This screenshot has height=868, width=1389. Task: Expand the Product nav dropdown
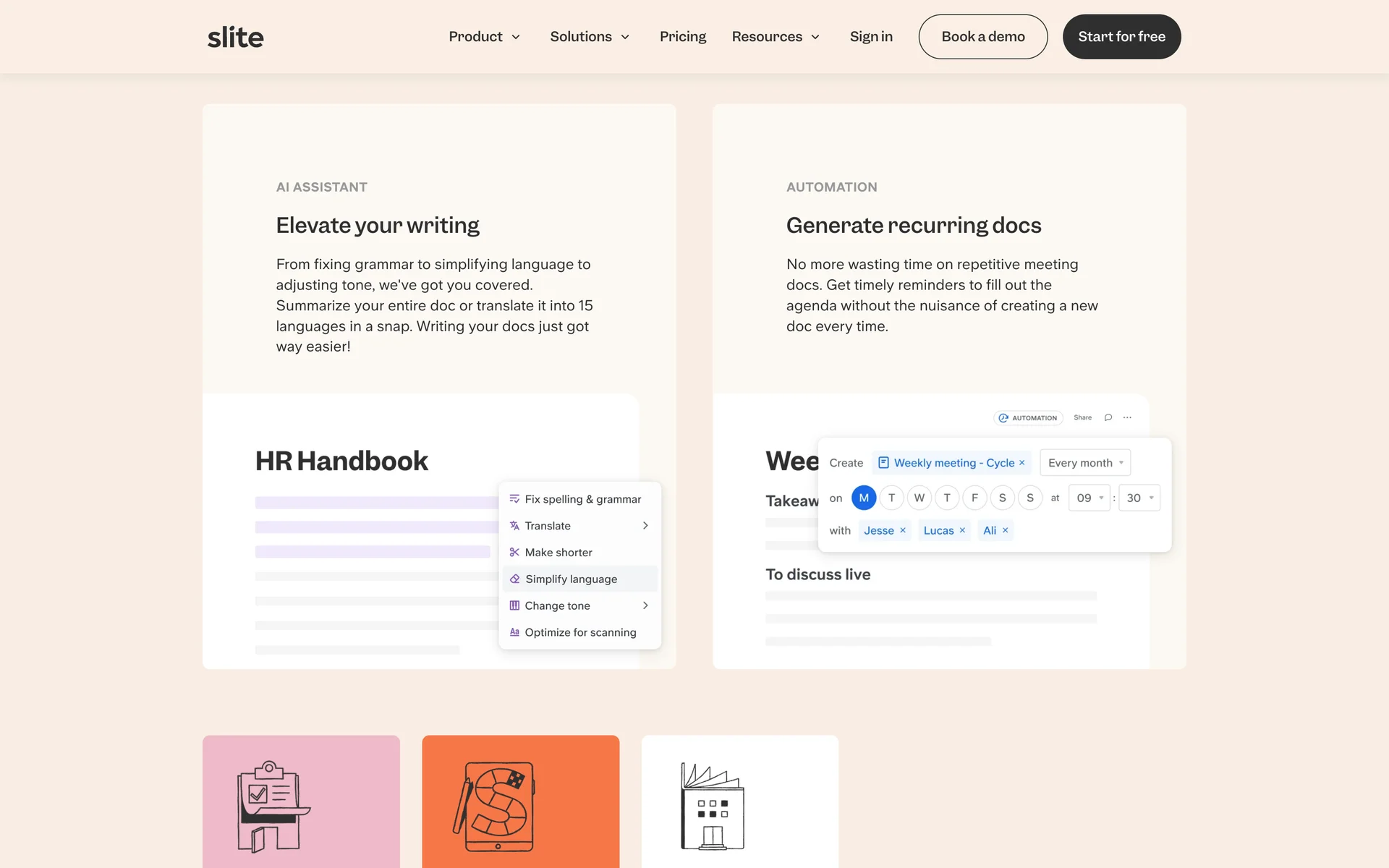pyautogui.click(x=484, y=37)
